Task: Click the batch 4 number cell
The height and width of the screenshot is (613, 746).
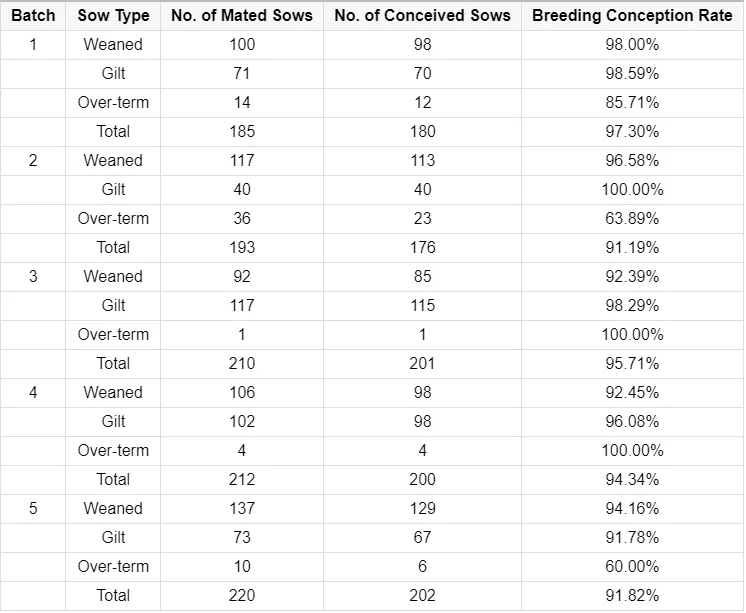Action: pos(33,393)
